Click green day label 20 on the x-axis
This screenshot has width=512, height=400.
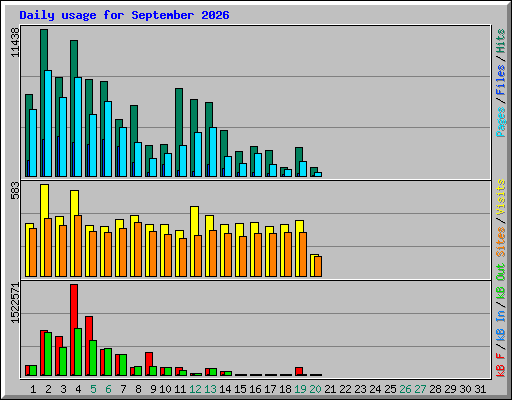pyautogui.click(x=315, y=389)
